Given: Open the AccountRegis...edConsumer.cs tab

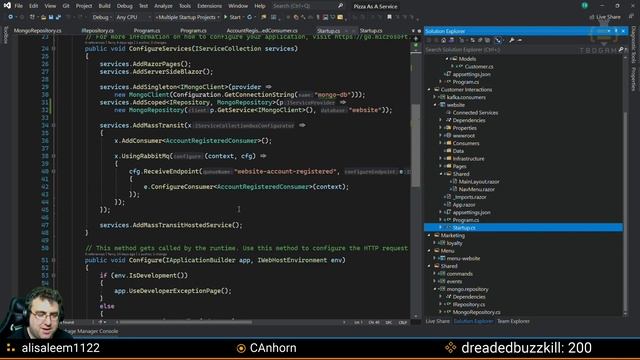Looking at the screenshot, I should point(262,31).
